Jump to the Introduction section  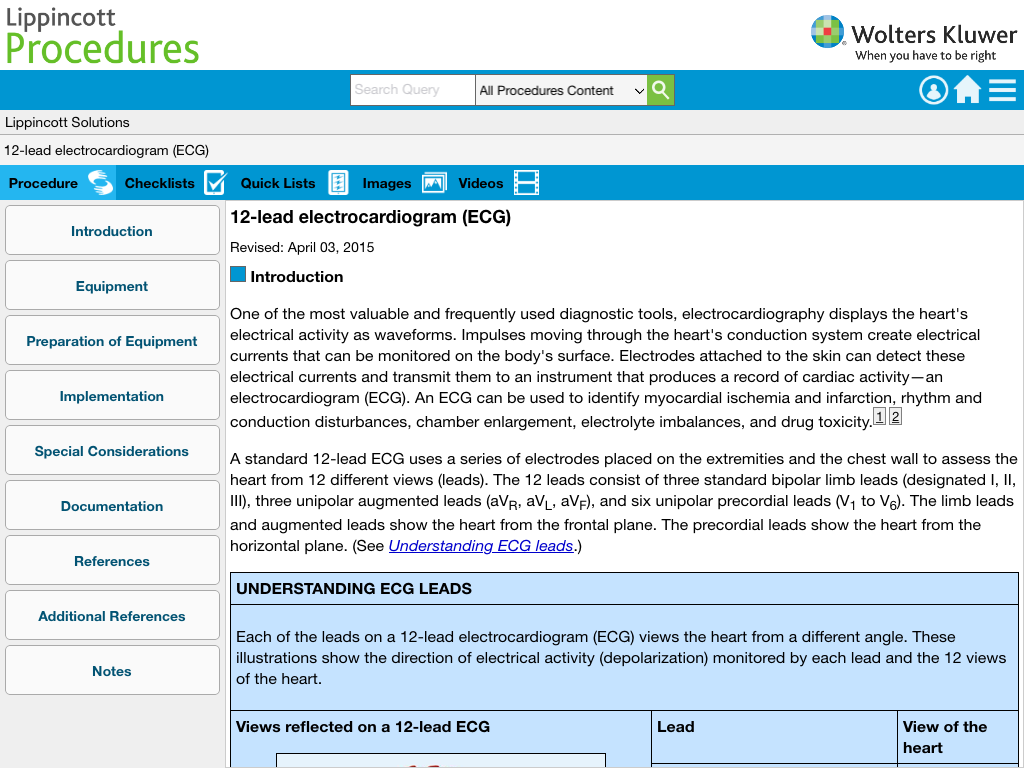pos(112,231)
